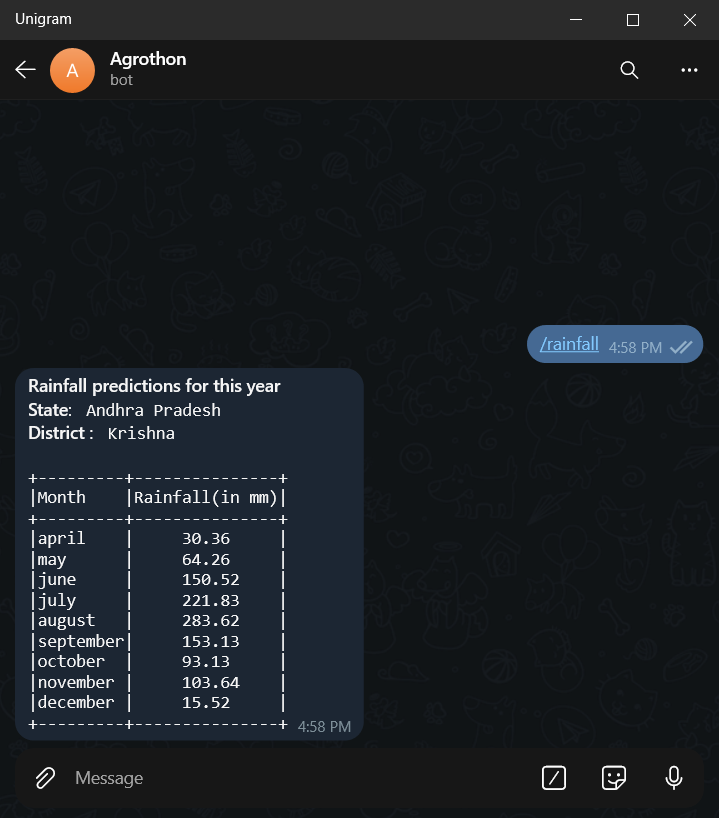The width and height of the screenshot is (719, 818).
Task: Click the 4:58 PM timestamp on bot reply
Action: tap(324, 727)
